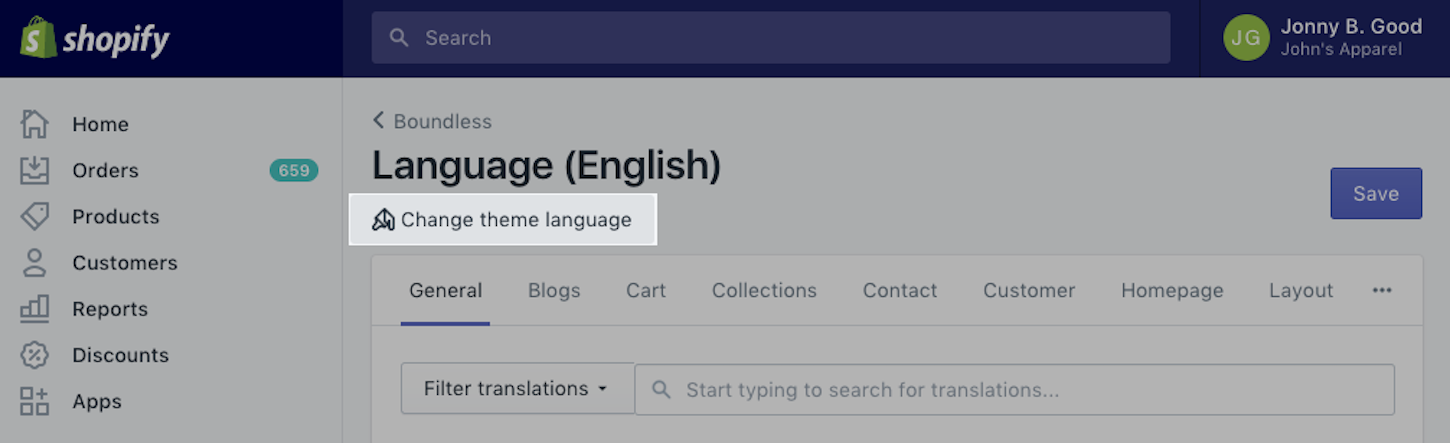Click the Customers person icon
The width and height of the screenshot is (1450, 443).
(34, 263)
